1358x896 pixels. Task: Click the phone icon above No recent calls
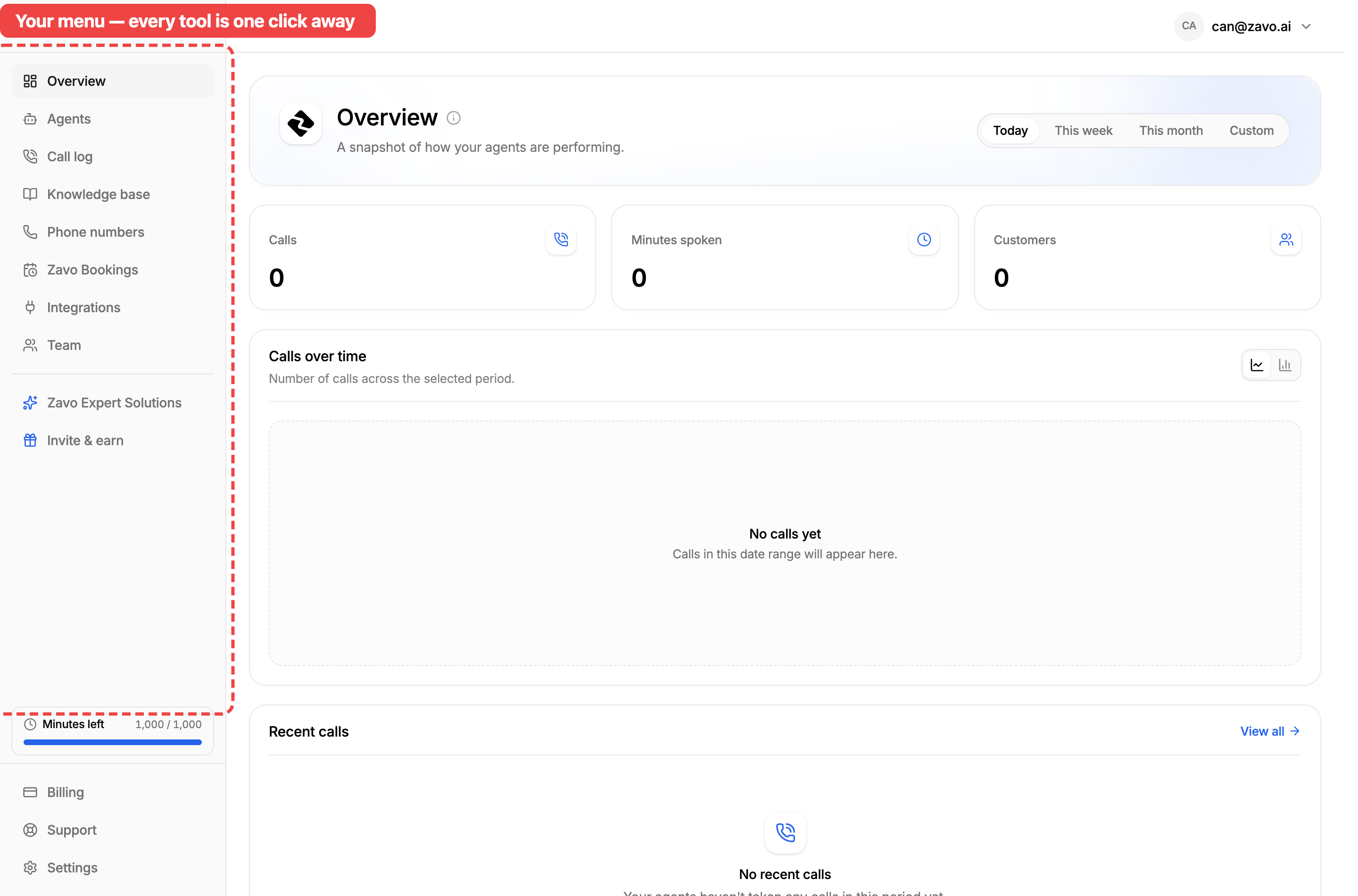[786, 832]
